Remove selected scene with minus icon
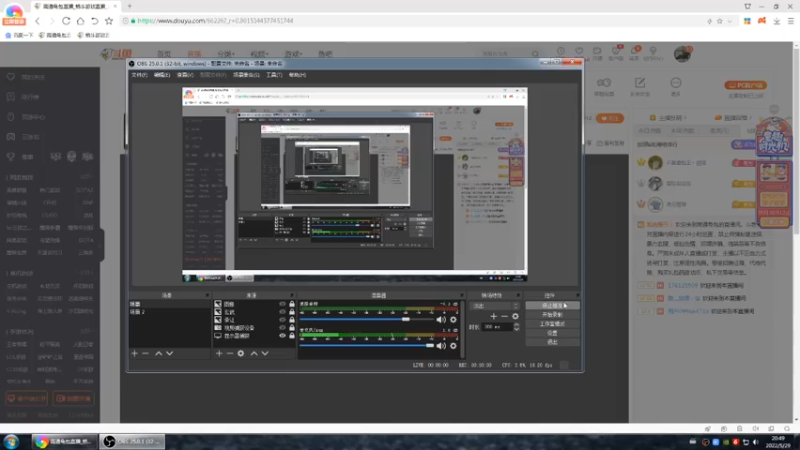Screen dimensions: 800x450 [x=145, y=353]
